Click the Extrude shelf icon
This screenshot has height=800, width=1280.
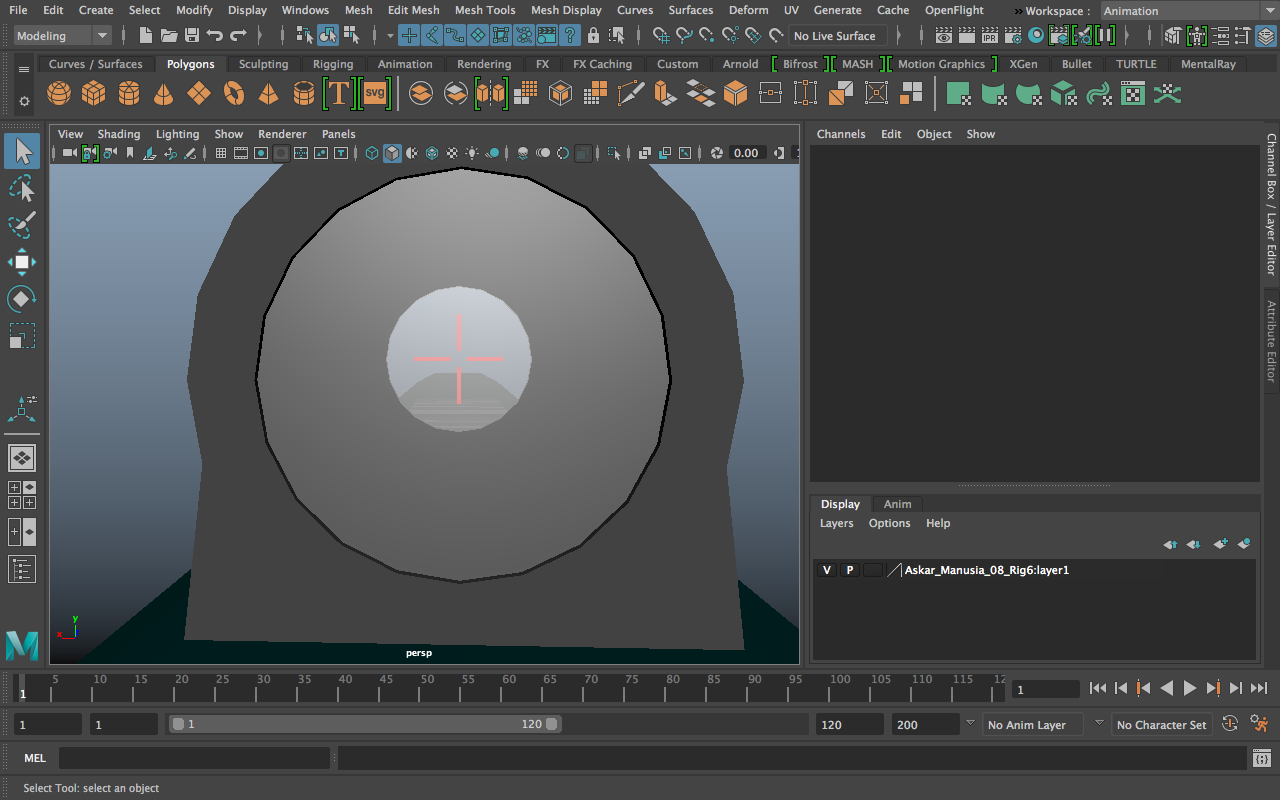click(x=665, y=94)
